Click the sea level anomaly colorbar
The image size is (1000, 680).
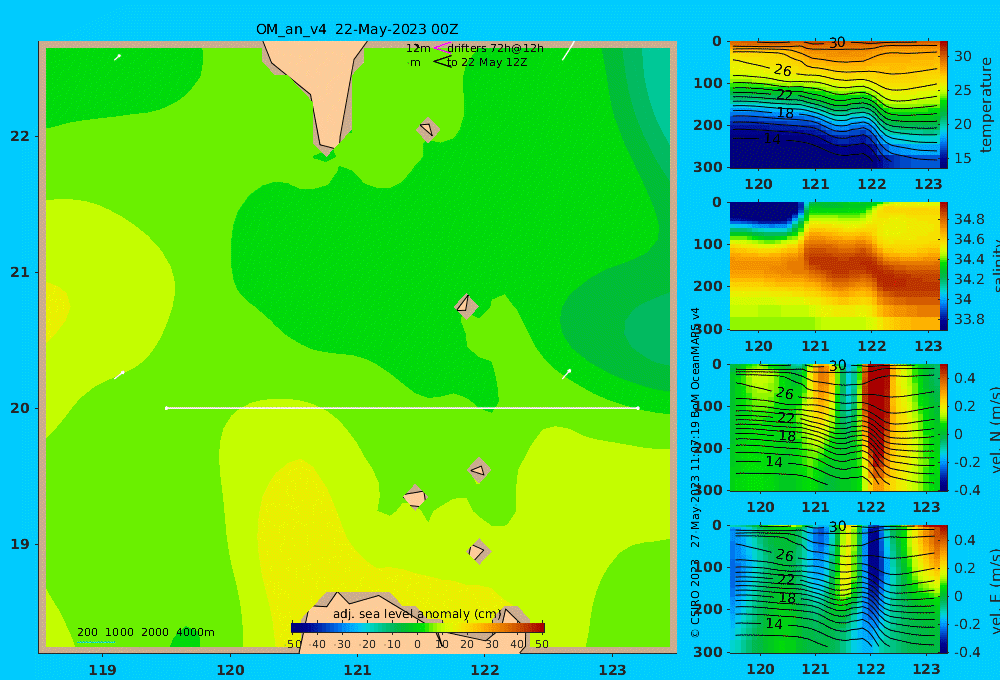pos(418,628)
